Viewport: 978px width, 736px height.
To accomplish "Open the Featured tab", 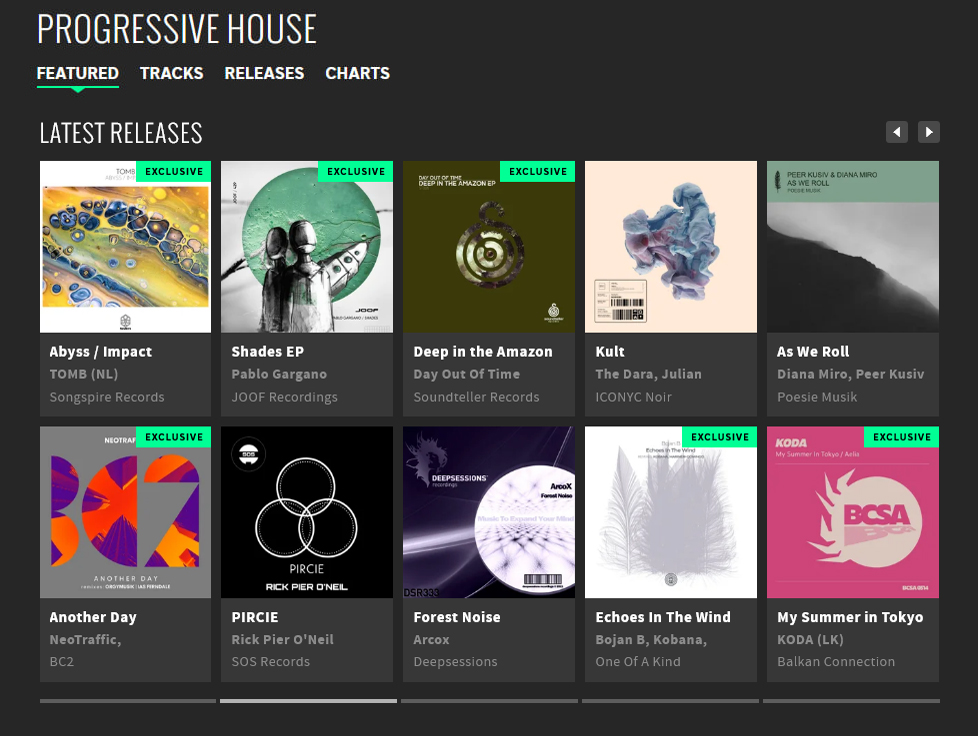I will tap(77, 74).
